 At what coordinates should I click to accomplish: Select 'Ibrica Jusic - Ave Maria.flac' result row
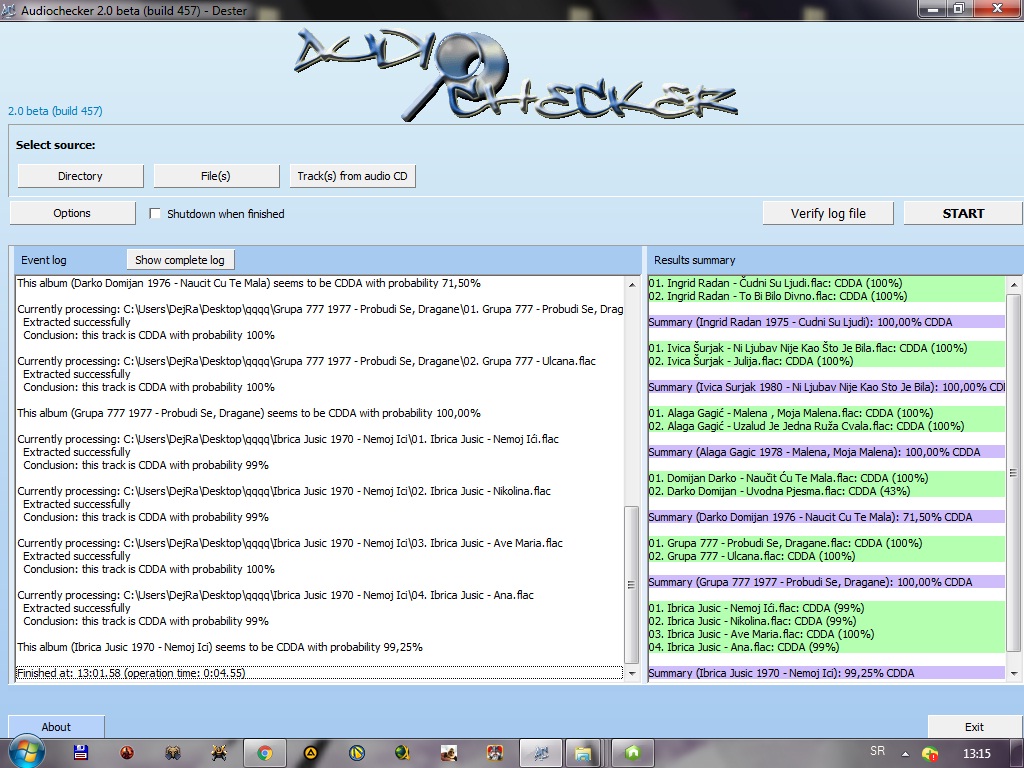coord(827,634)
